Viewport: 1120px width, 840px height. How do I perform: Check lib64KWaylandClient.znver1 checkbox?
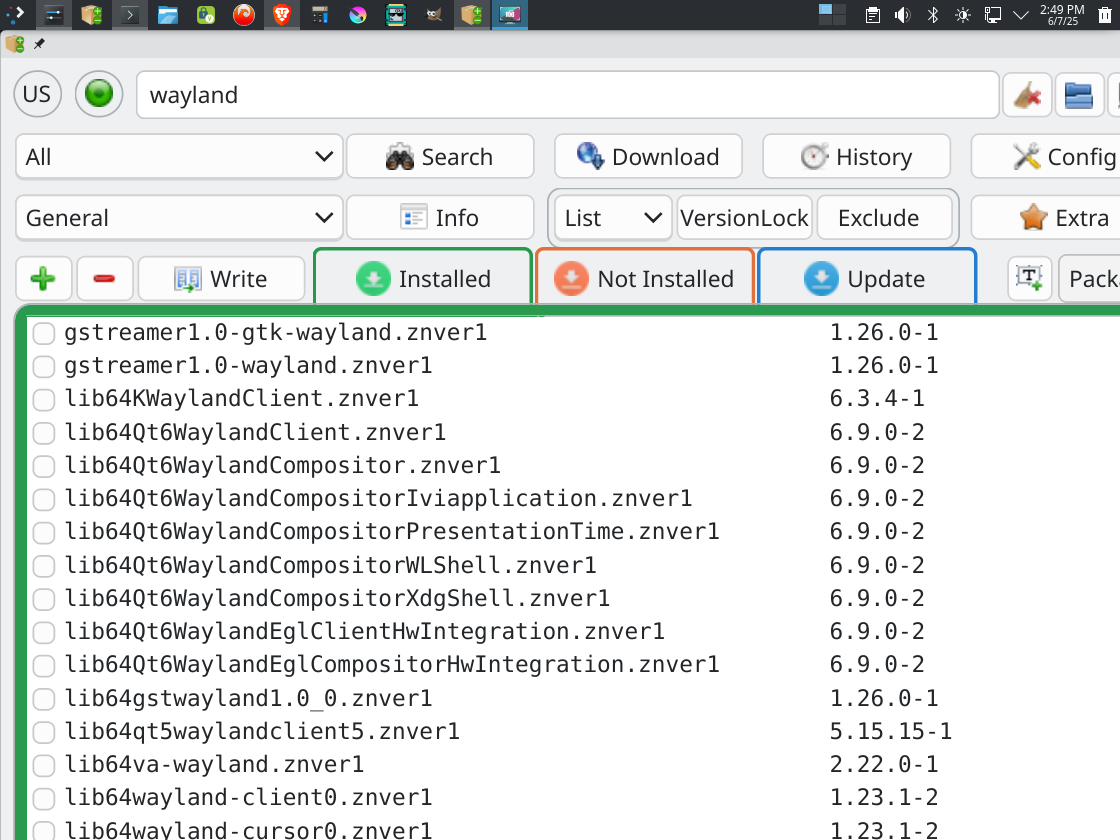point(44,399)
